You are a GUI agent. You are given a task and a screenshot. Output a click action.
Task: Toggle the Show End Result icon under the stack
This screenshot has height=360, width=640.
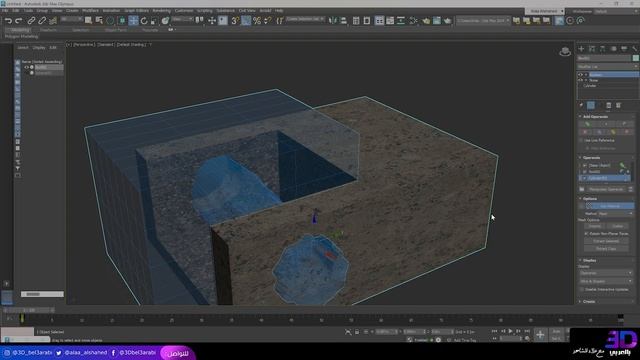click(591, 105)
